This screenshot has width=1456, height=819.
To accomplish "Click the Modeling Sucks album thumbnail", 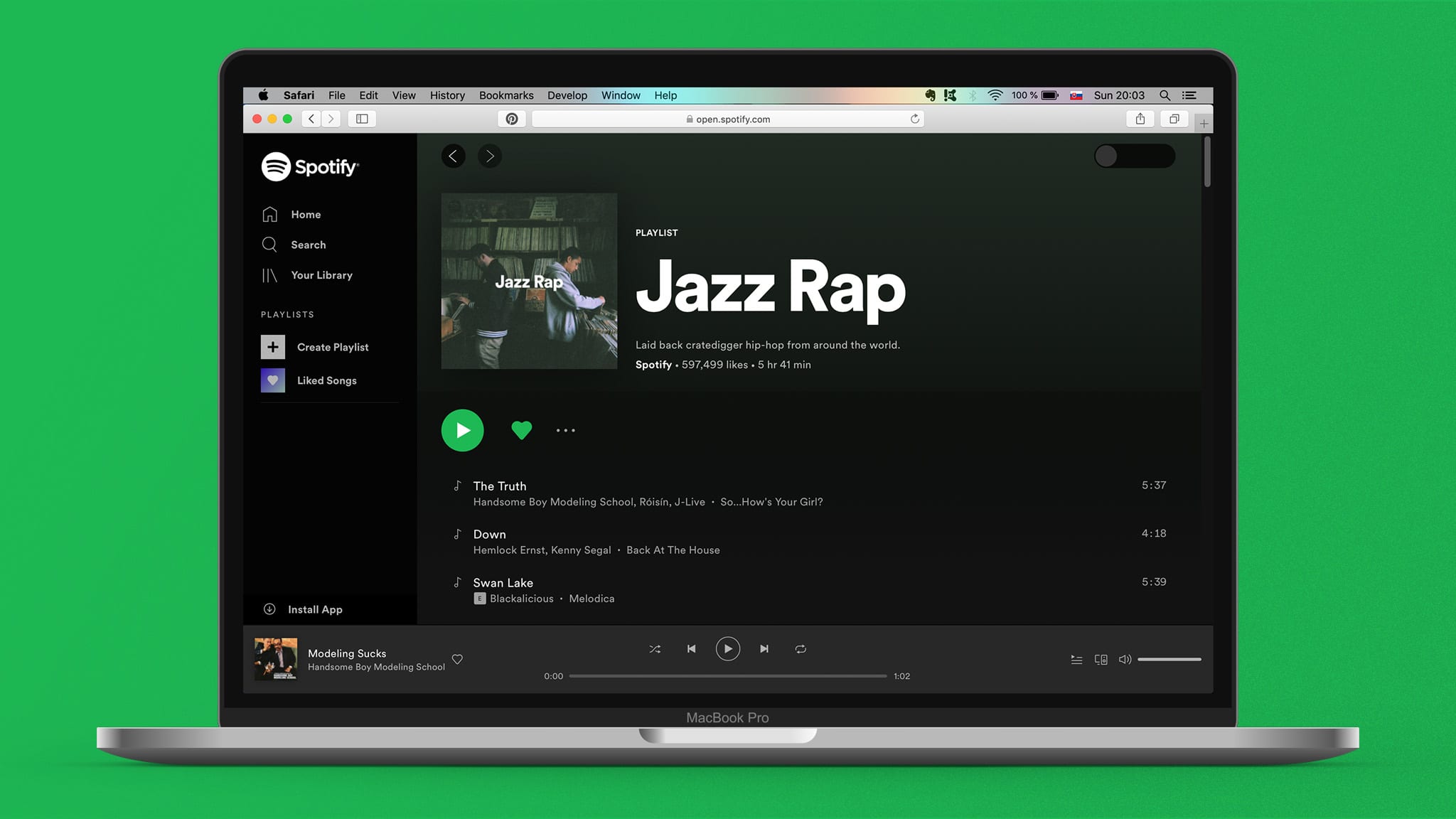I will pos(276,659).
